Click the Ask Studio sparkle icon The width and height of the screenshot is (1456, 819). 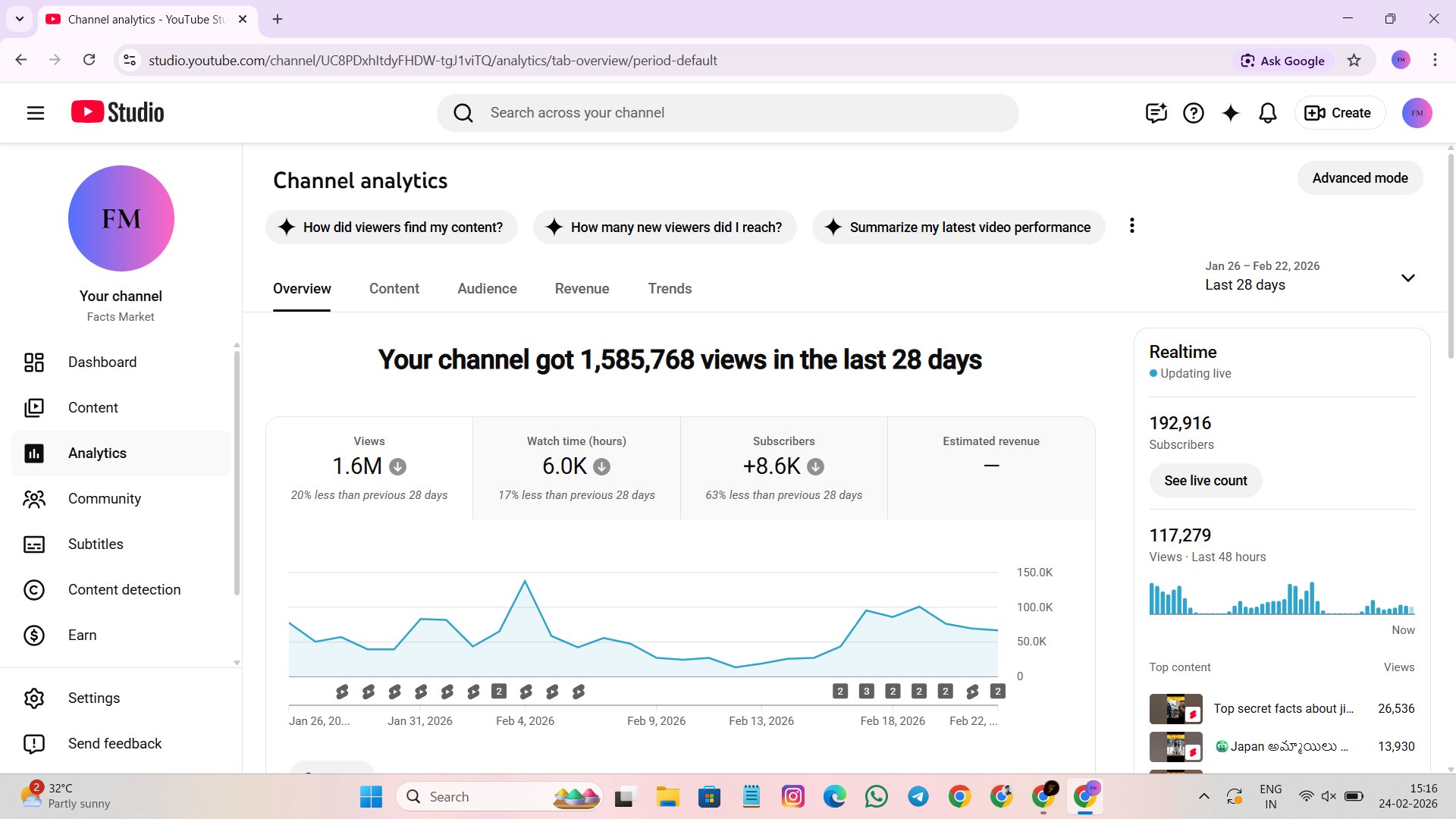coord(1230,113)
